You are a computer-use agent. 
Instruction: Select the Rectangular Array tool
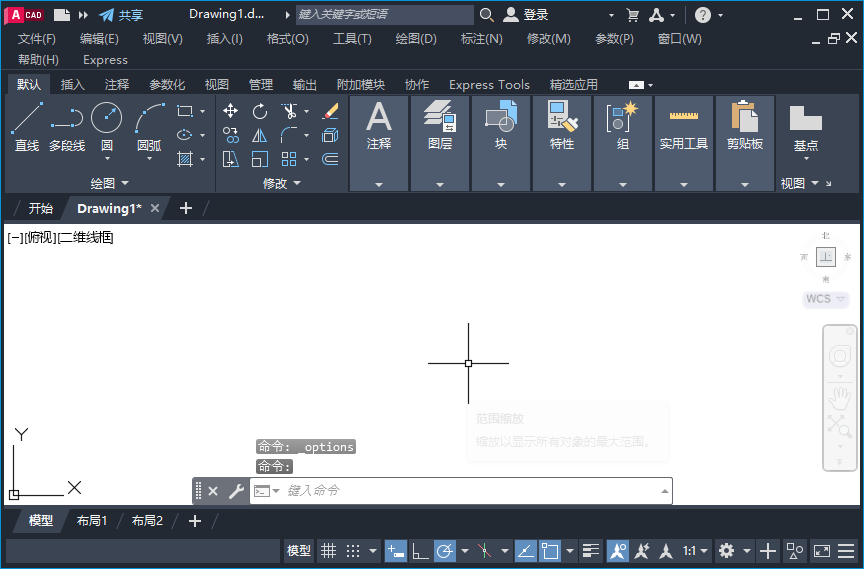(289, 159)
